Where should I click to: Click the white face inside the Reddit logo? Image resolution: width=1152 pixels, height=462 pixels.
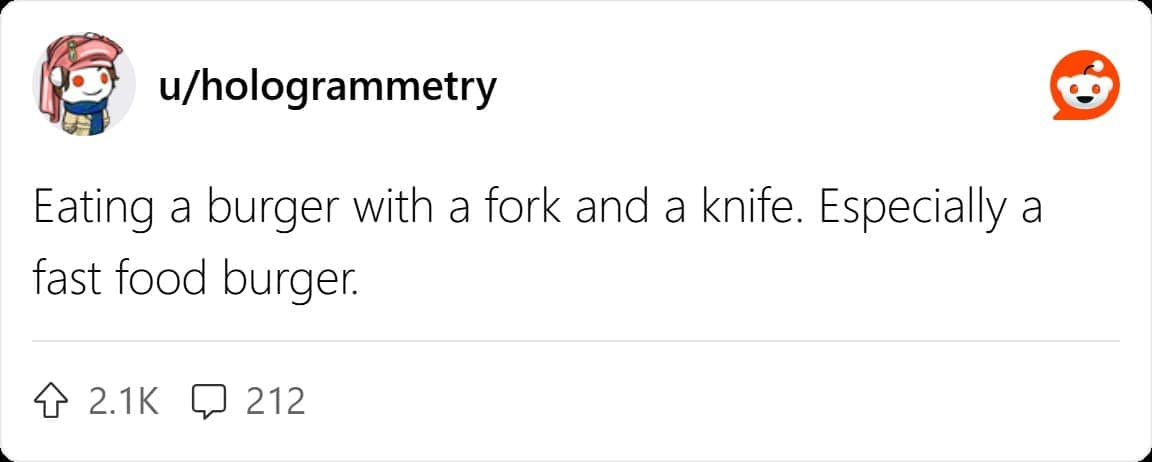coord(1082,97)
